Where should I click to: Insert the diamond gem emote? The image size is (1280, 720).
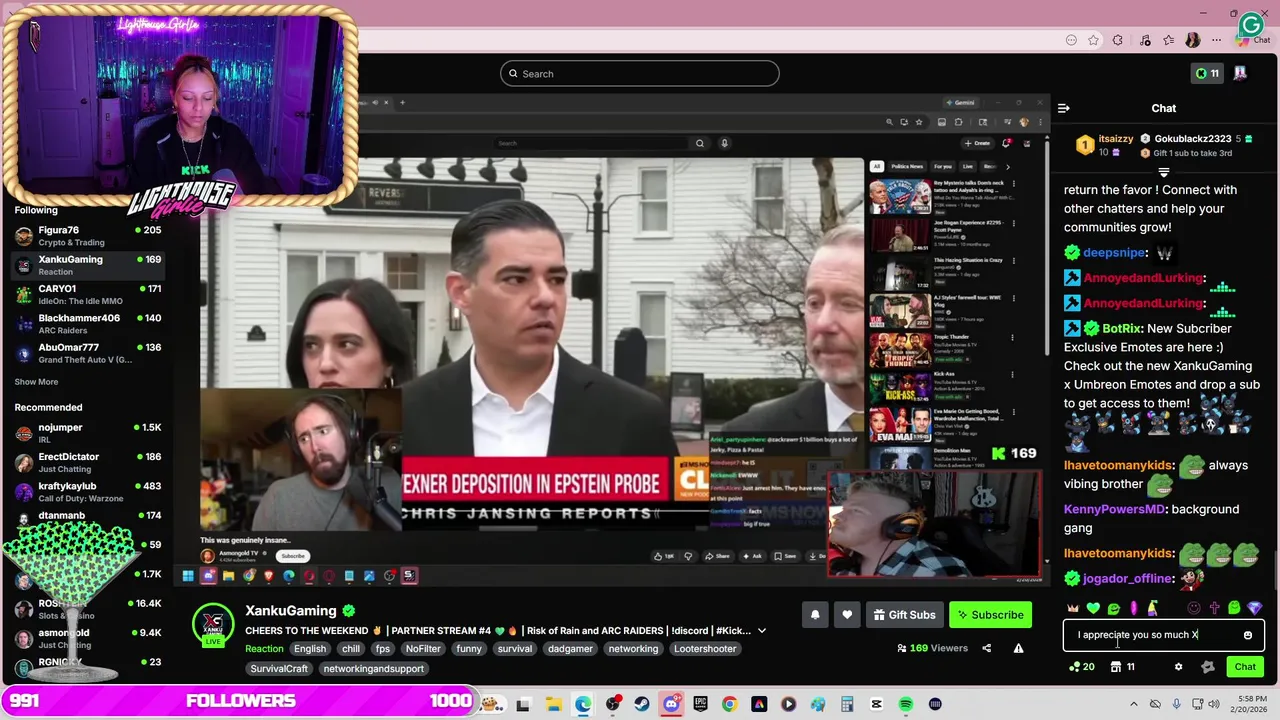1254,608
